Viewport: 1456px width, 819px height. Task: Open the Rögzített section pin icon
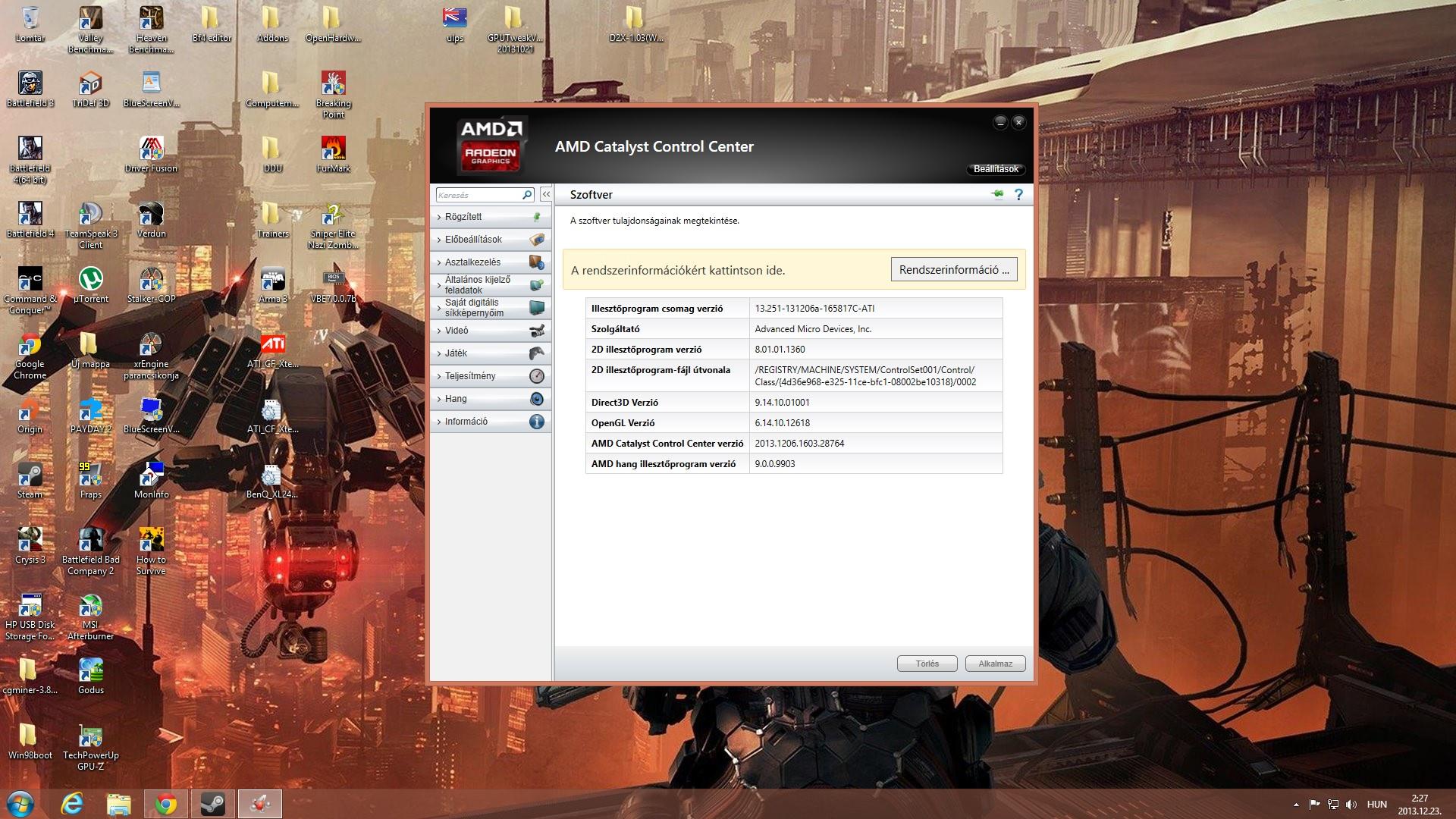pos(537,217)
